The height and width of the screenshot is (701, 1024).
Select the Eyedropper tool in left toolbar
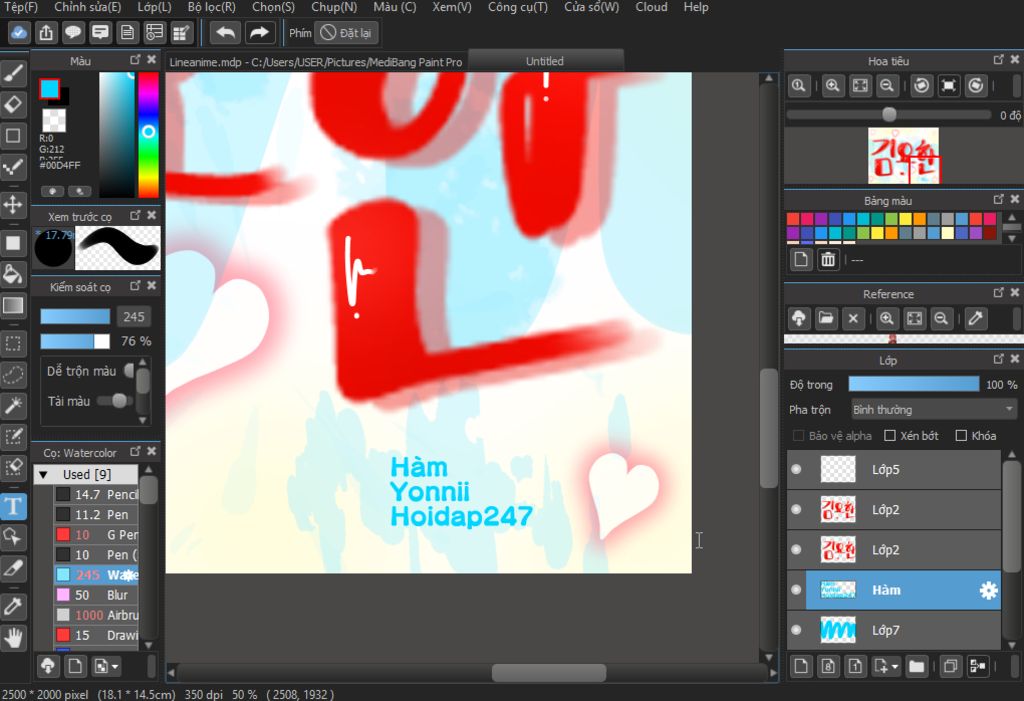click(x=13, y=606)
